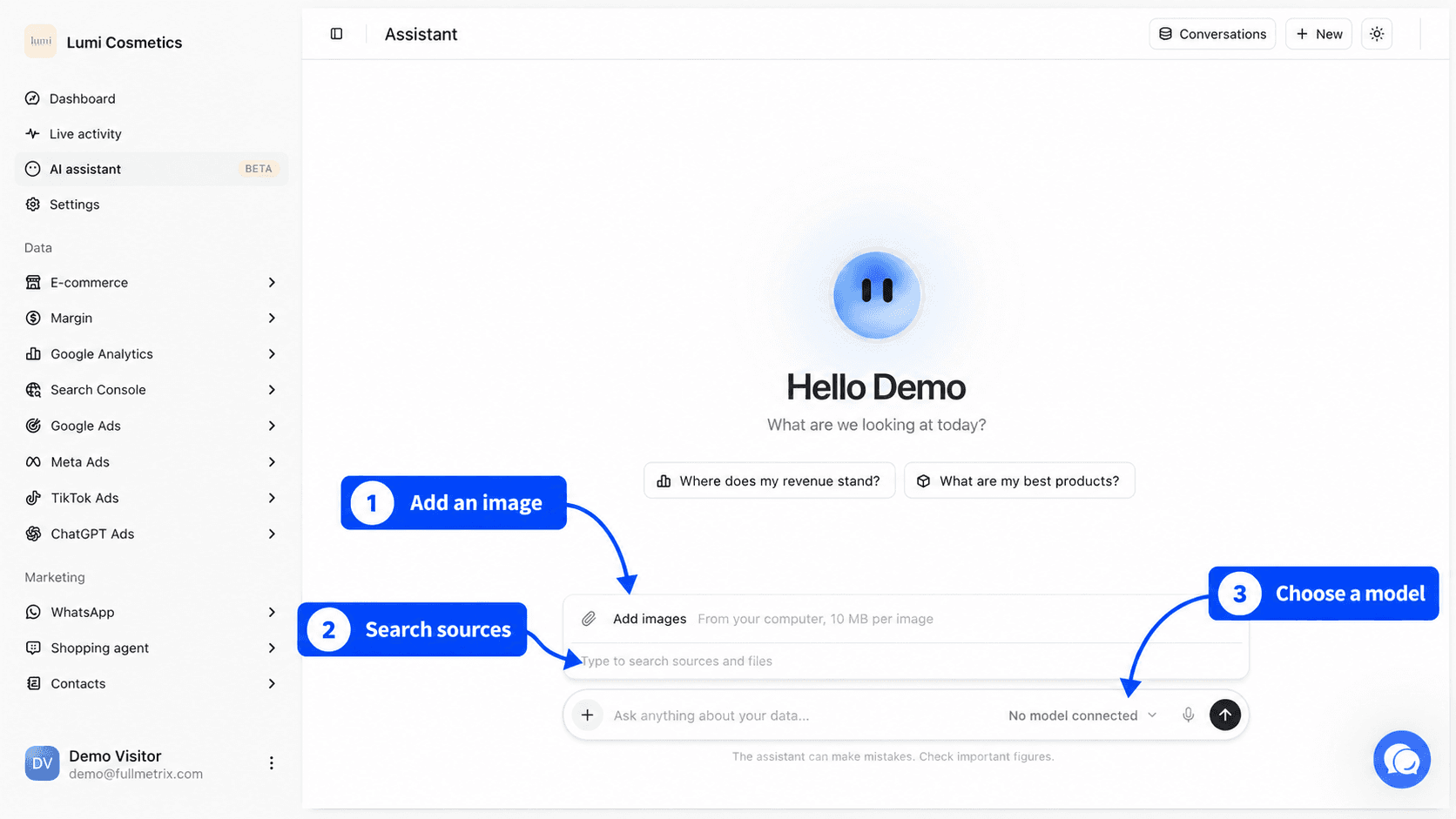The height and width of the screenshot is (819, 1456).
Task: Click the Lumi Cosmetics logo
Action: (41, 42)
